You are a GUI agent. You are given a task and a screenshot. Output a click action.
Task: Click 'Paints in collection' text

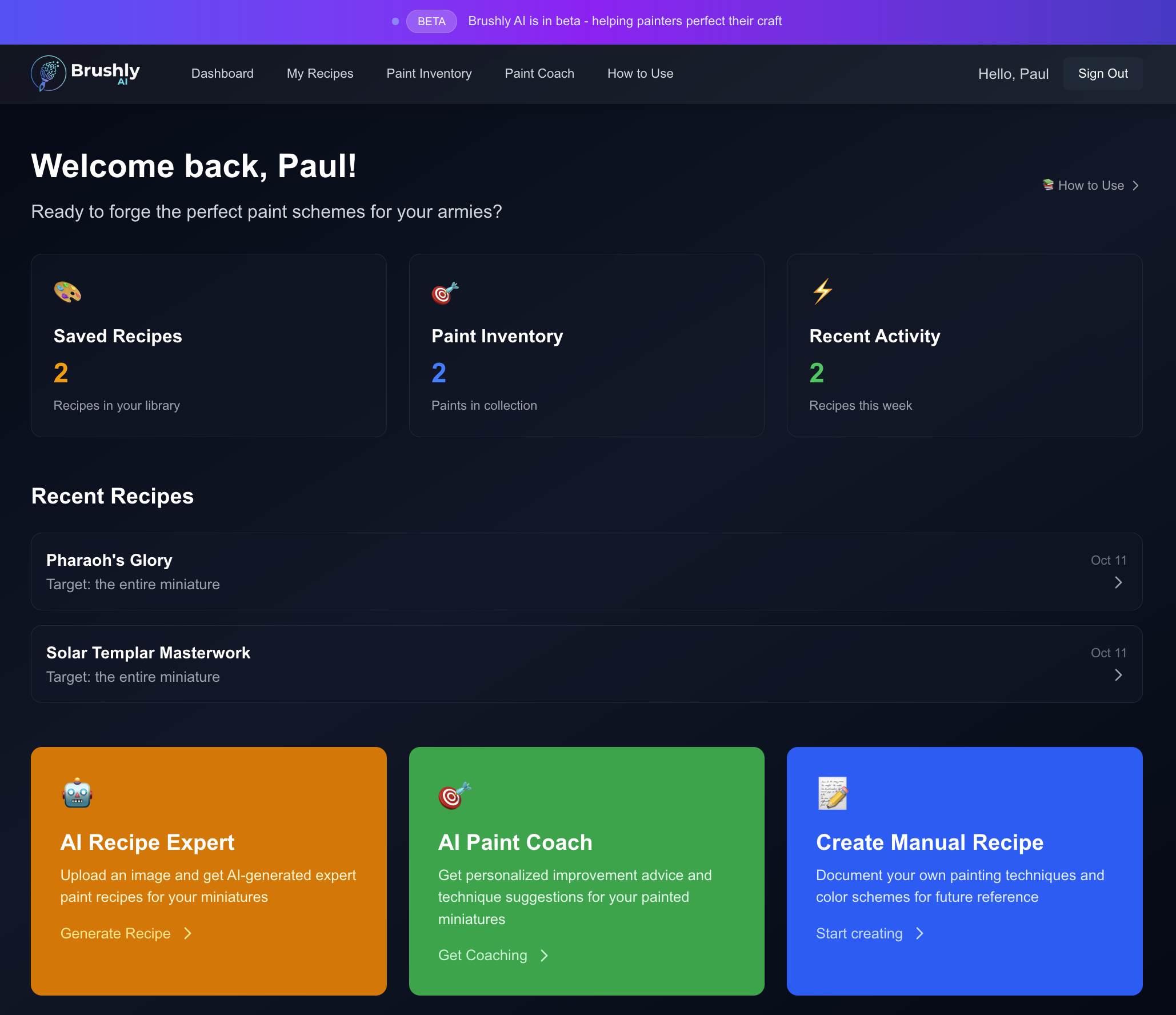coord(484,405)
